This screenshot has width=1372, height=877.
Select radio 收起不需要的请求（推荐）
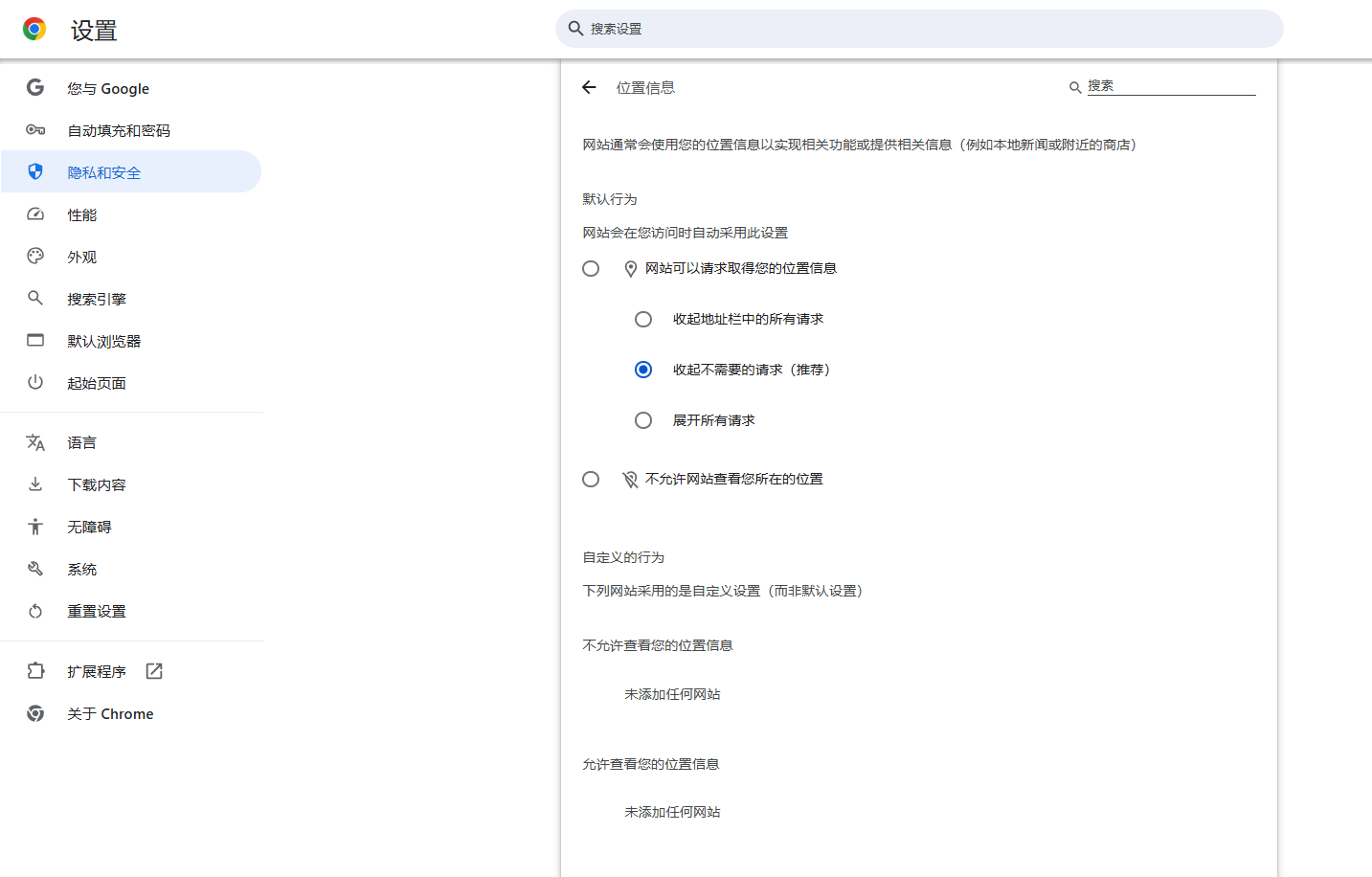[643, 370]
